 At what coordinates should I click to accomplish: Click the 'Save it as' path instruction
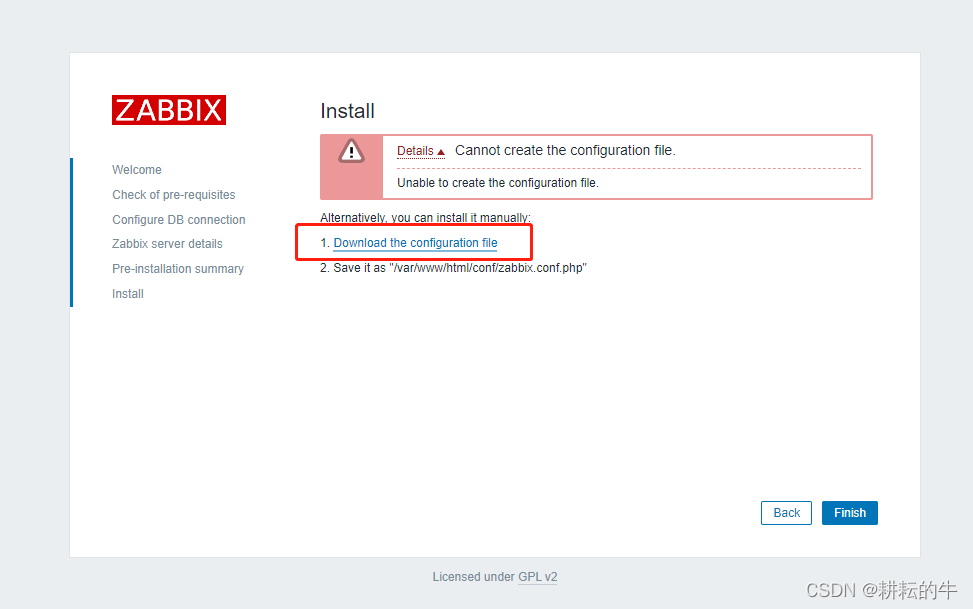tap(453, 268)
